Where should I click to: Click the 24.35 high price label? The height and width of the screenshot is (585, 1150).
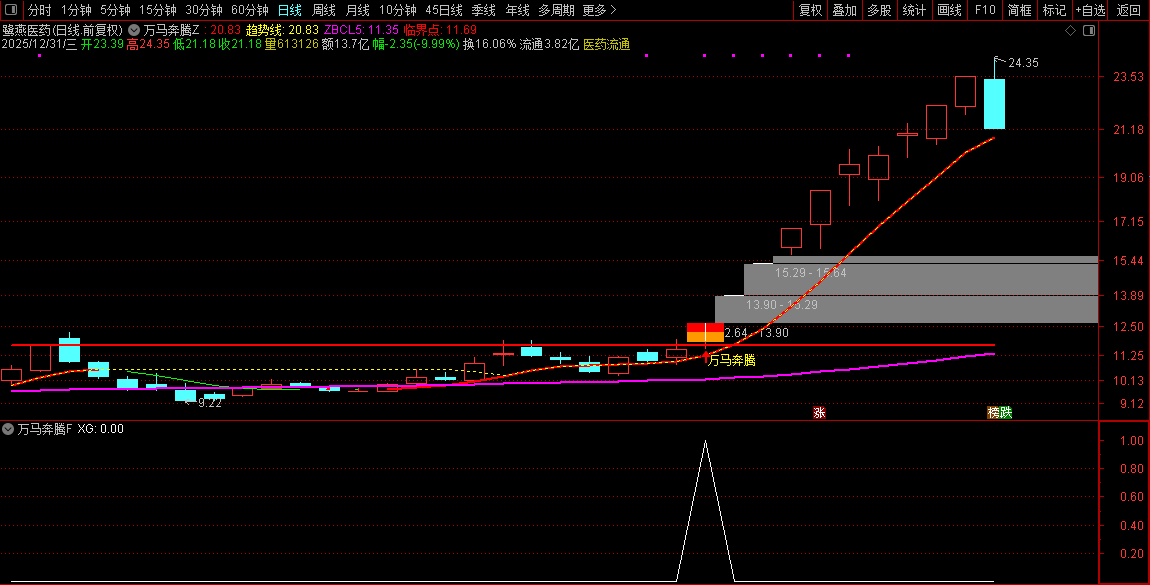[1023, 63]
